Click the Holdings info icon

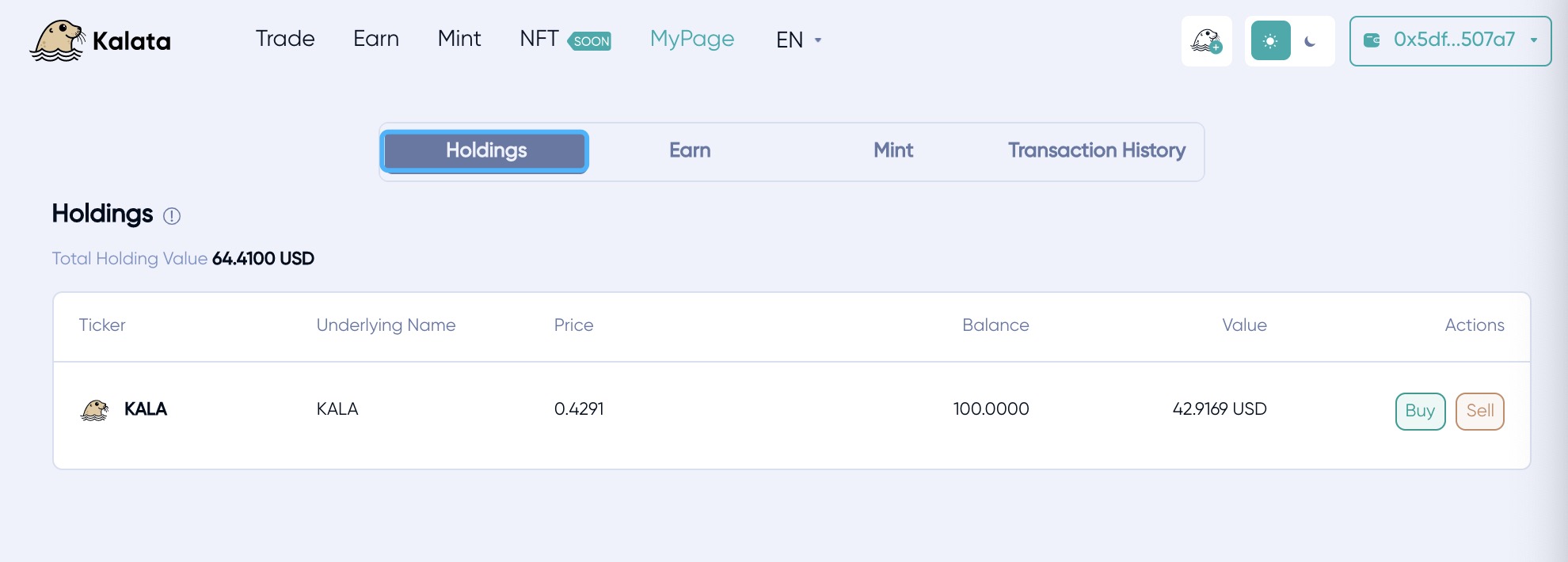point(172,216)
